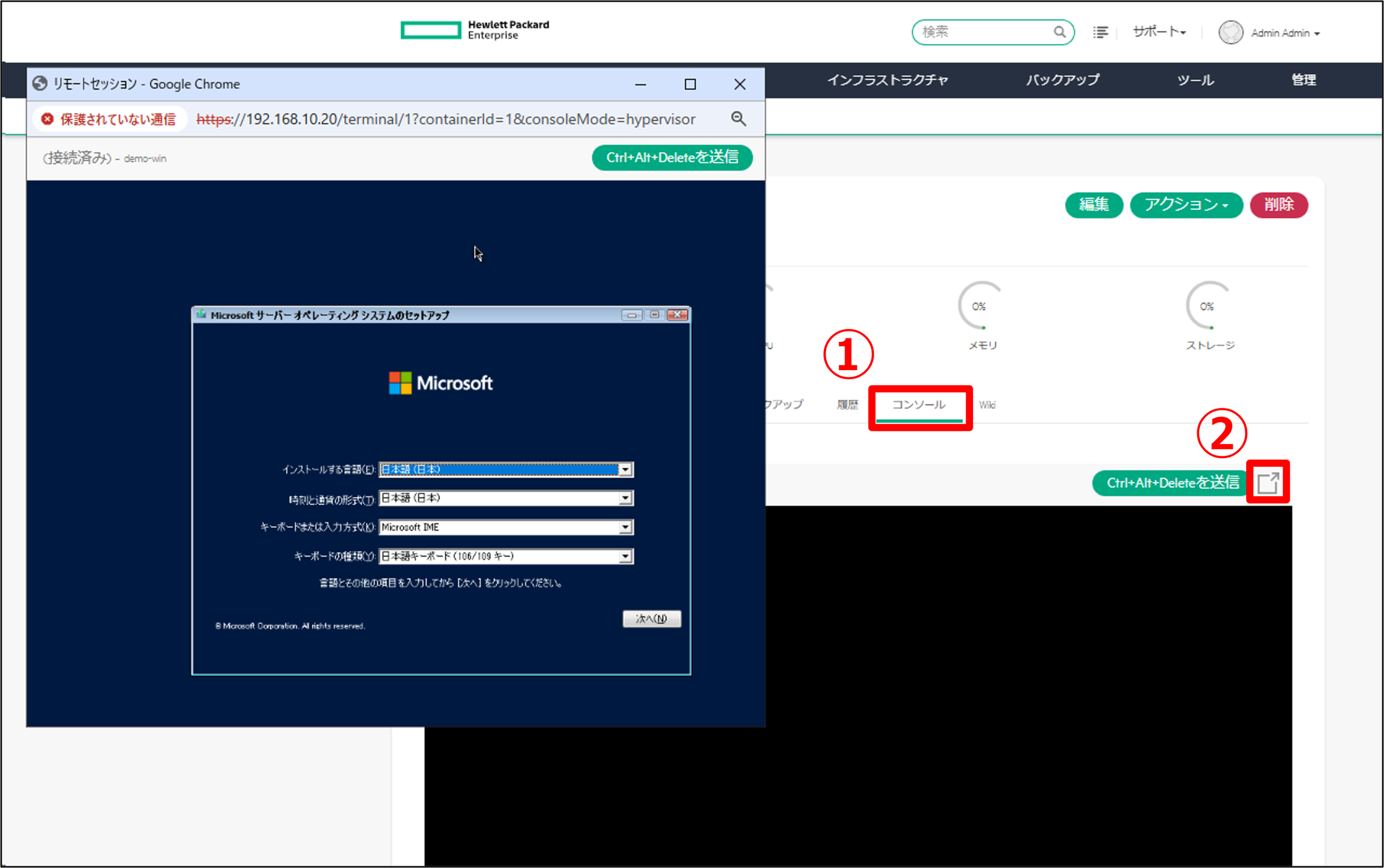Switch to the コンソール tab
This screenshot has height=868, width=1384.
click(x=919, y=405)
